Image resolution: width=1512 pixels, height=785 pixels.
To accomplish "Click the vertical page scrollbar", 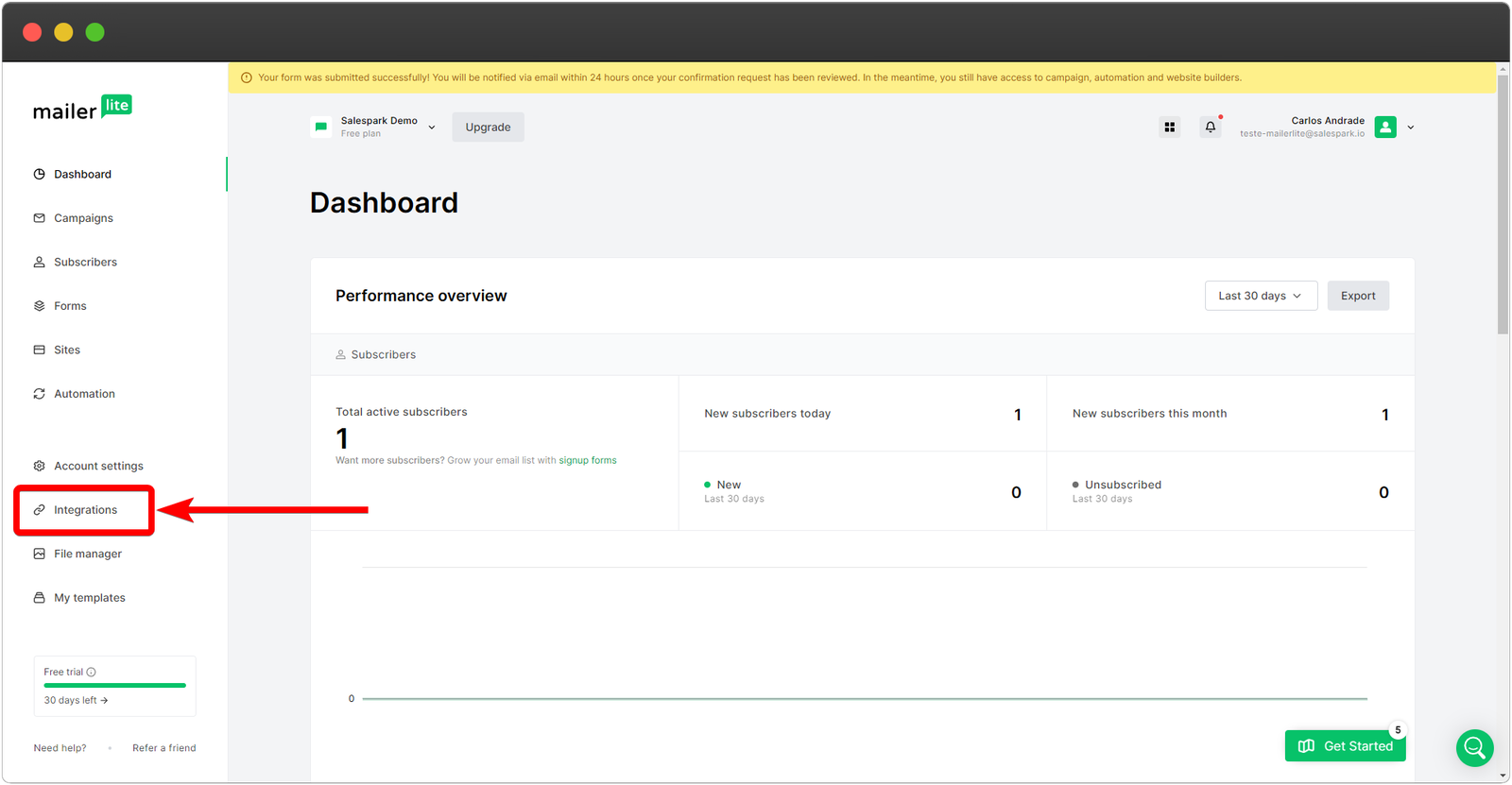I will coord(1503,208).
